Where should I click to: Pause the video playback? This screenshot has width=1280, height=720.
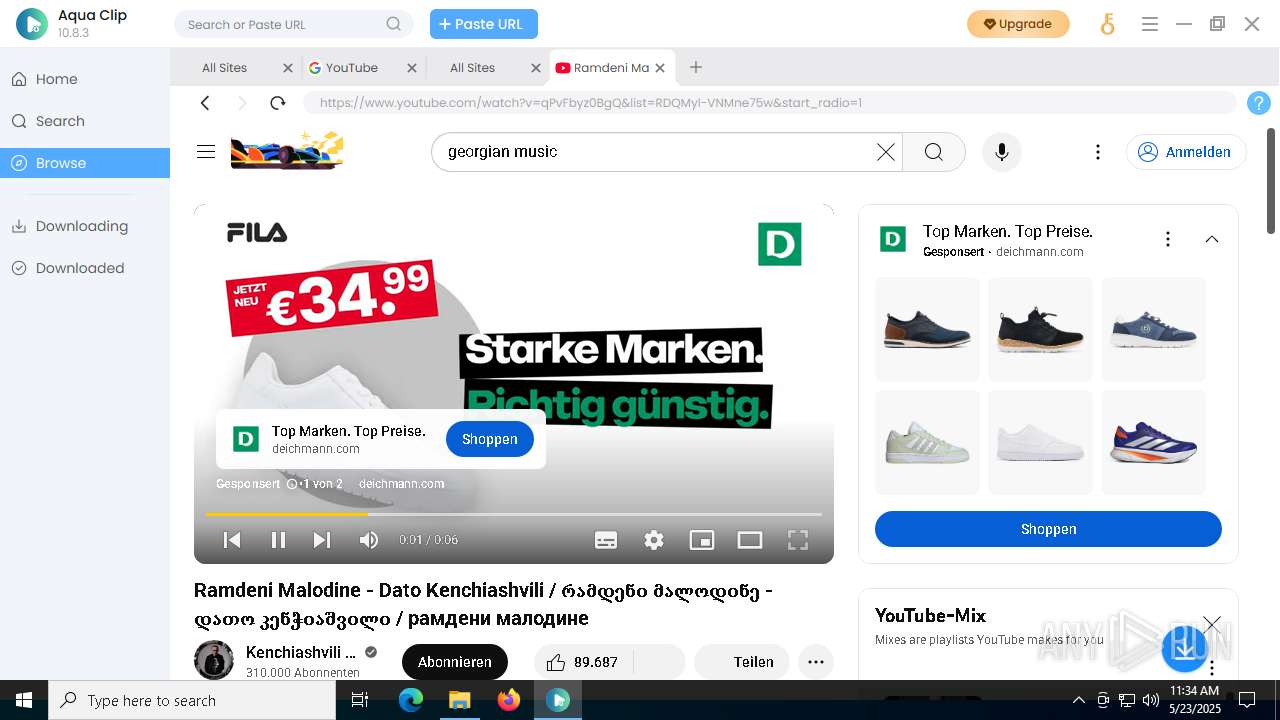point(279,540)
